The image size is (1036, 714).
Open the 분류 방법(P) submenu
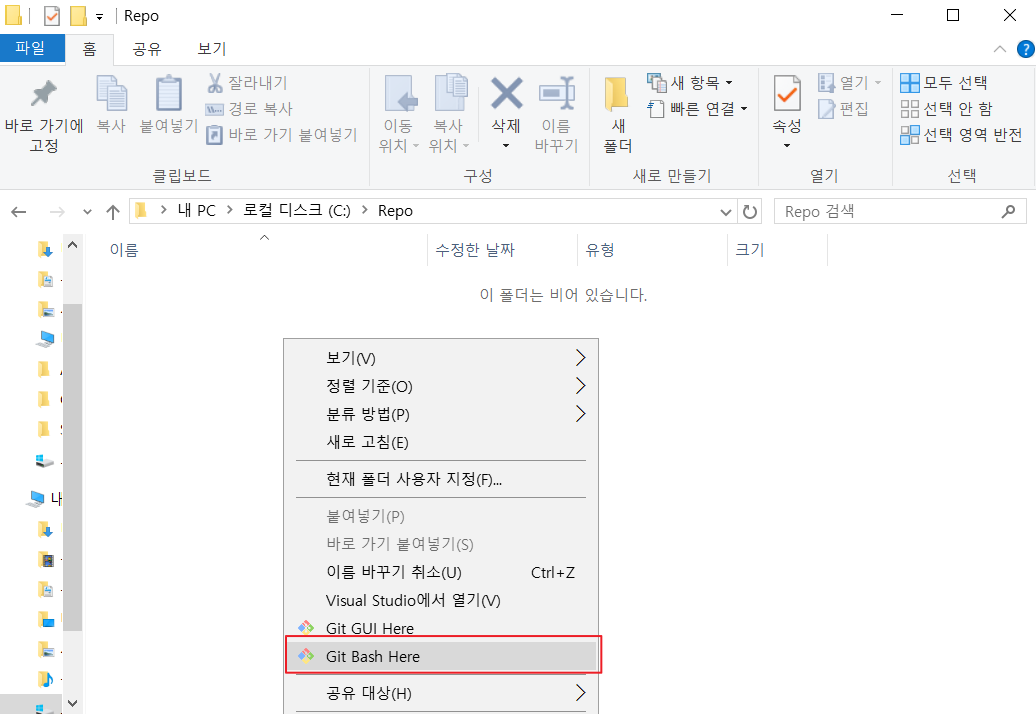point(441,414)
